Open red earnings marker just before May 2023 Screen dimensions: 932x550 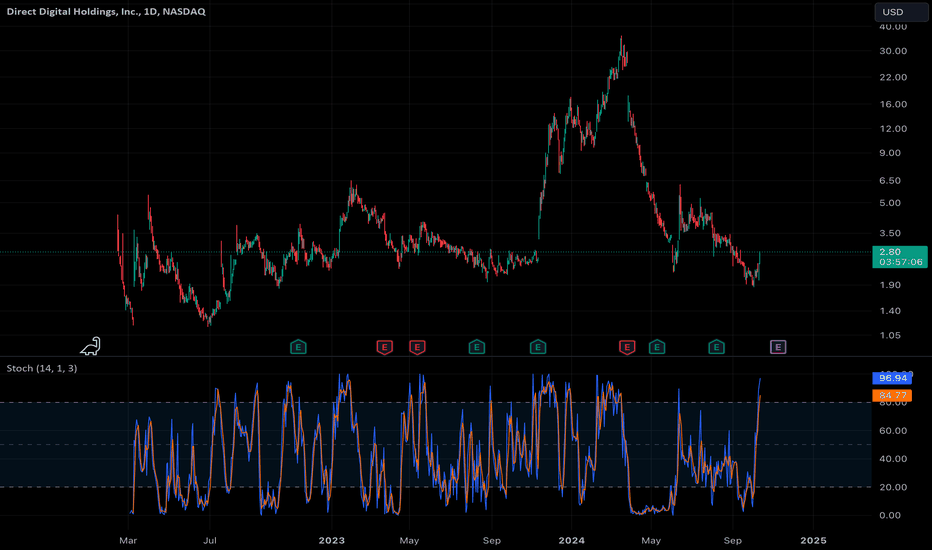tap(417, 347)
